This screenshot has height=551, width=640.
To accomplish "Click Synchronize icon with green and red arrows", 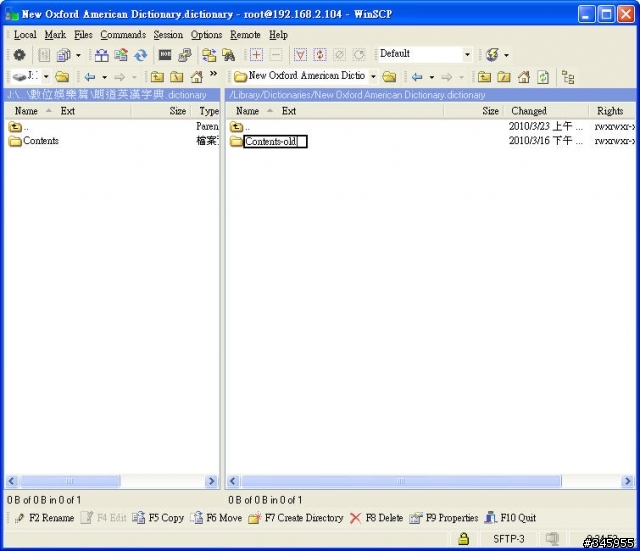I will pos(121,55).
